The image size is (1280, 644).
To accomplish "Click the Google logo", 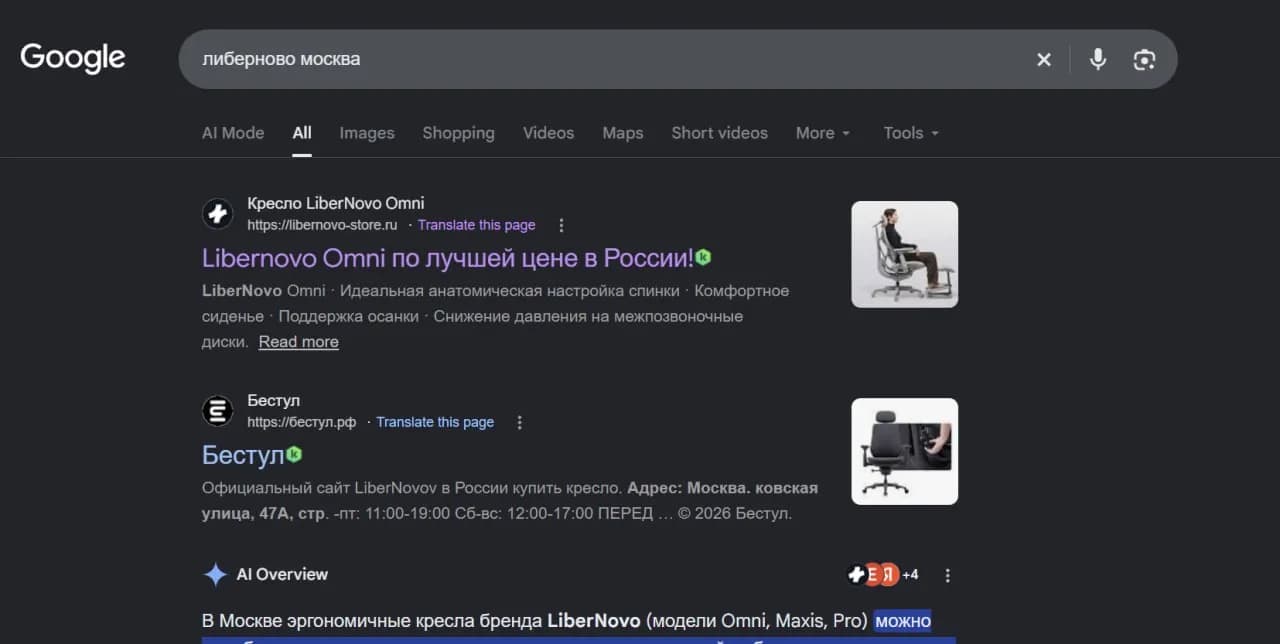I will (73, 58).
